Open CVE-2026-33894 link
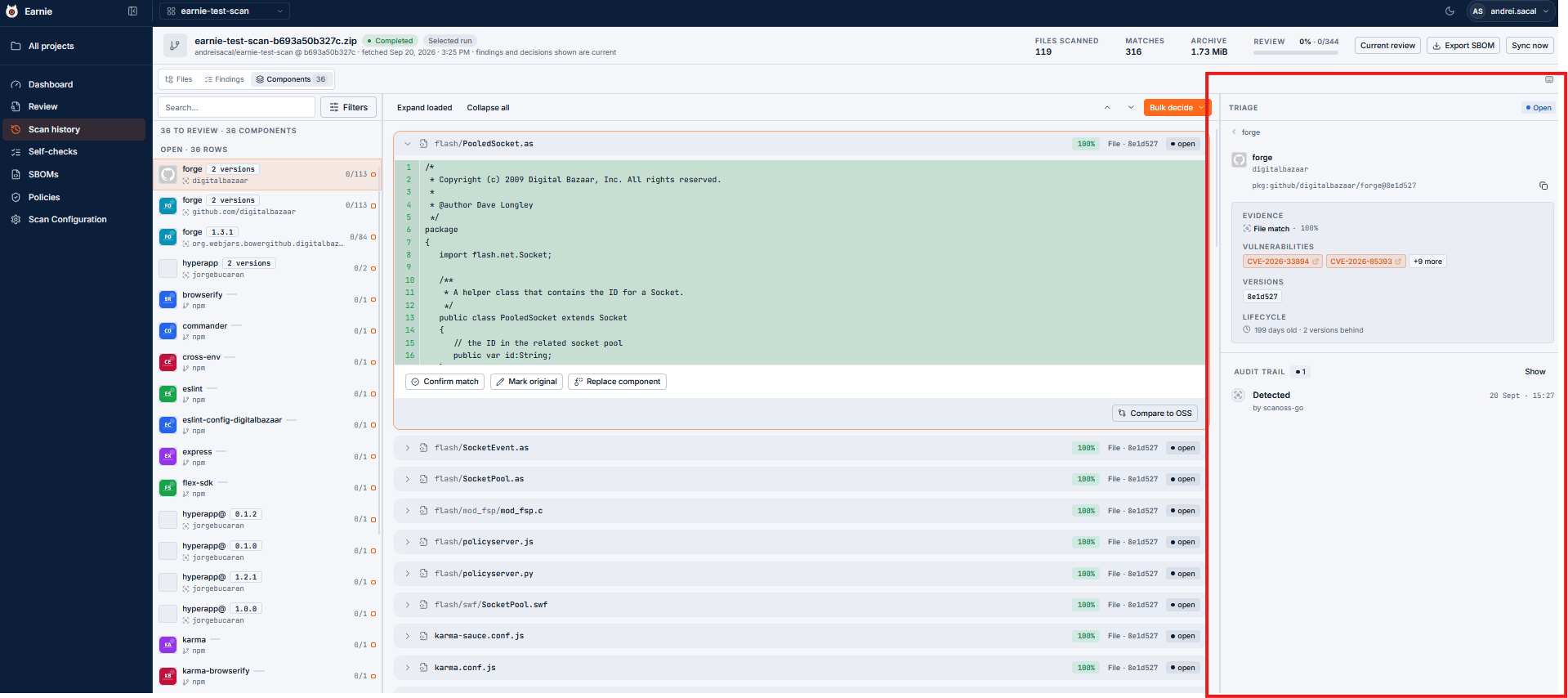This screenshot has height=698, width=1568. pyautogui.click(x=1282, y=262)
